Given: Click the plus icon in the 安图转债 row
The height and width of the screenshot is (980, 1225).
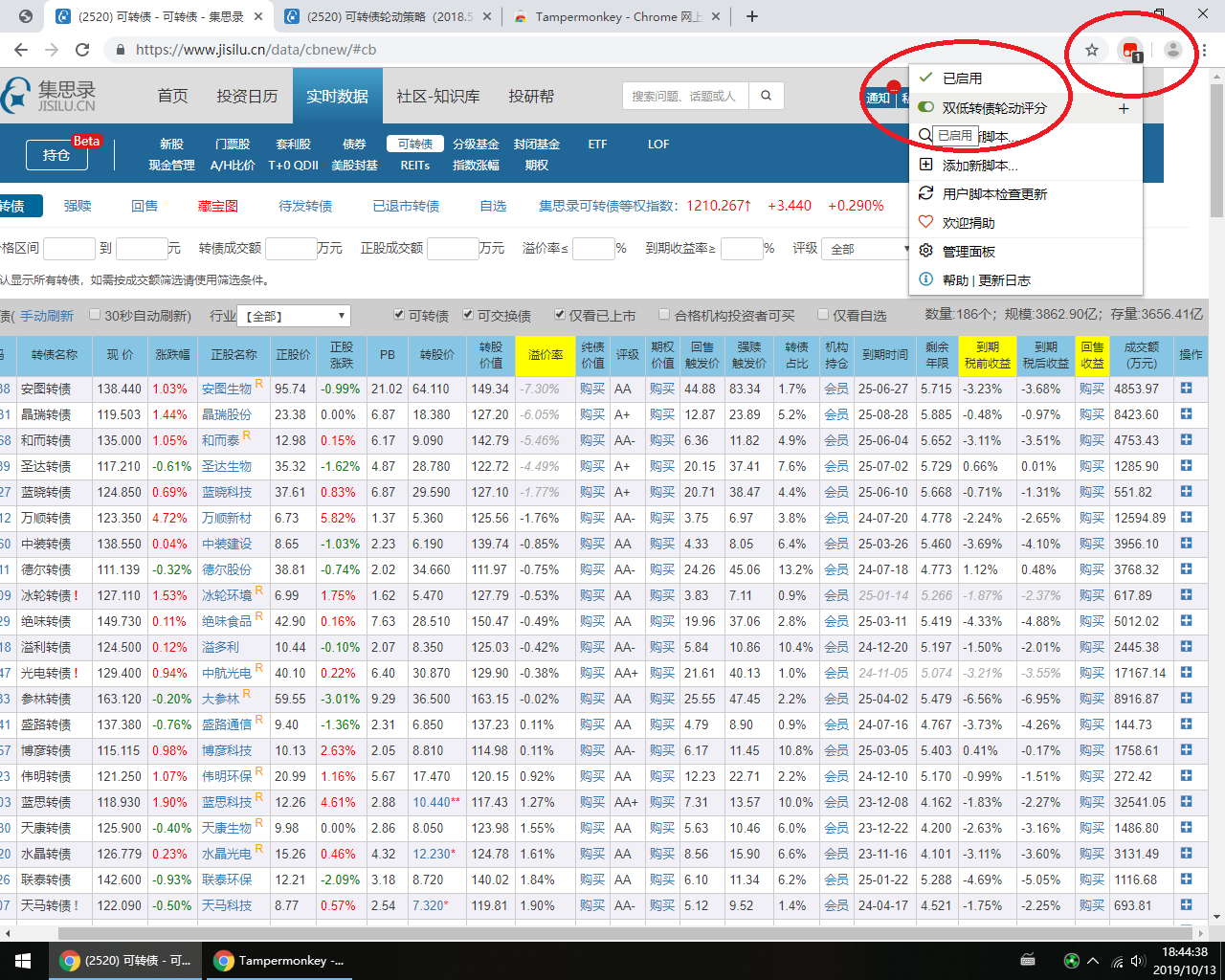Looking at the screenshot, I should 1186,389.
